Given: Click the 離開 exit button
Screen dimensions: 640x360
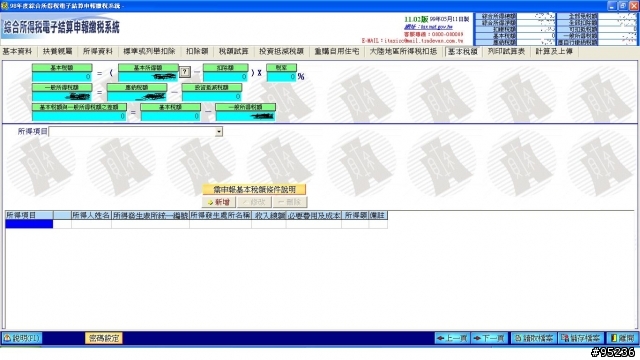Looking at the screenshot, I should [622, 338].
